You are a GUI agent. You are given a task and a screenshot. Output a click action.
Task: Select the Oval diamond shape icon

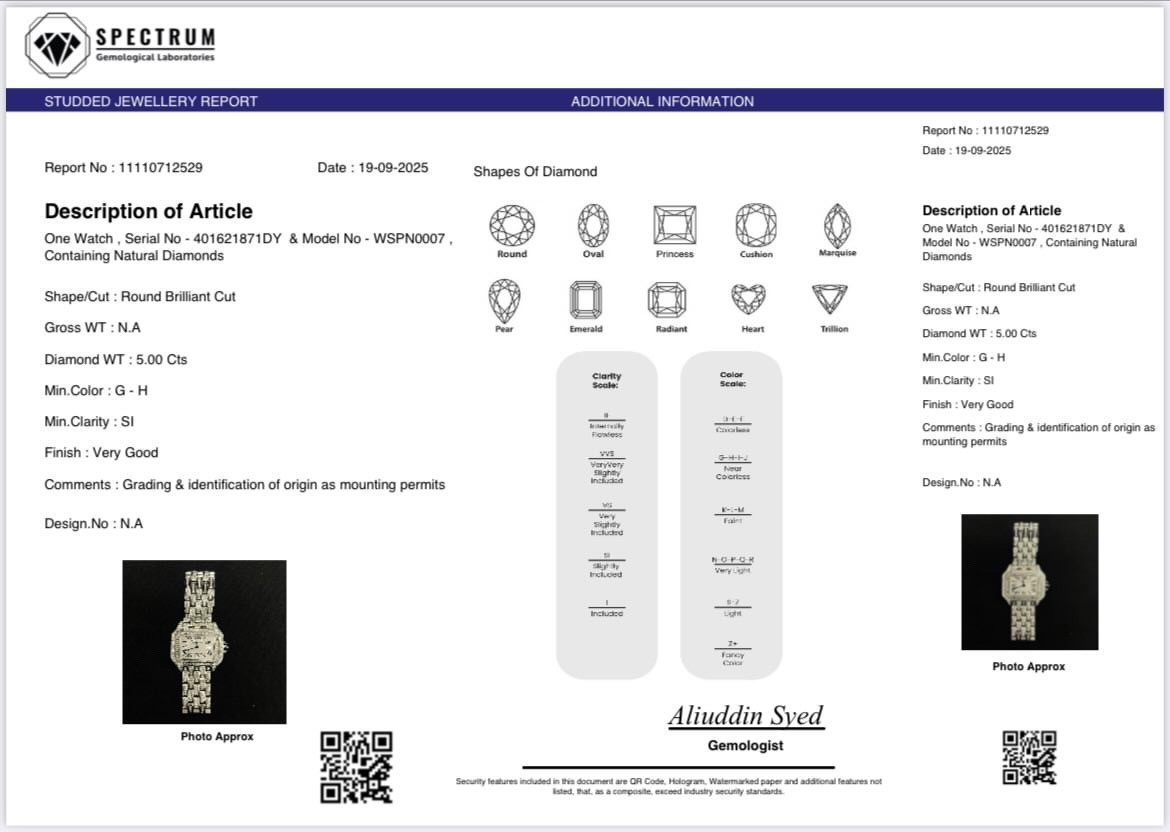(x=593, y=224)
